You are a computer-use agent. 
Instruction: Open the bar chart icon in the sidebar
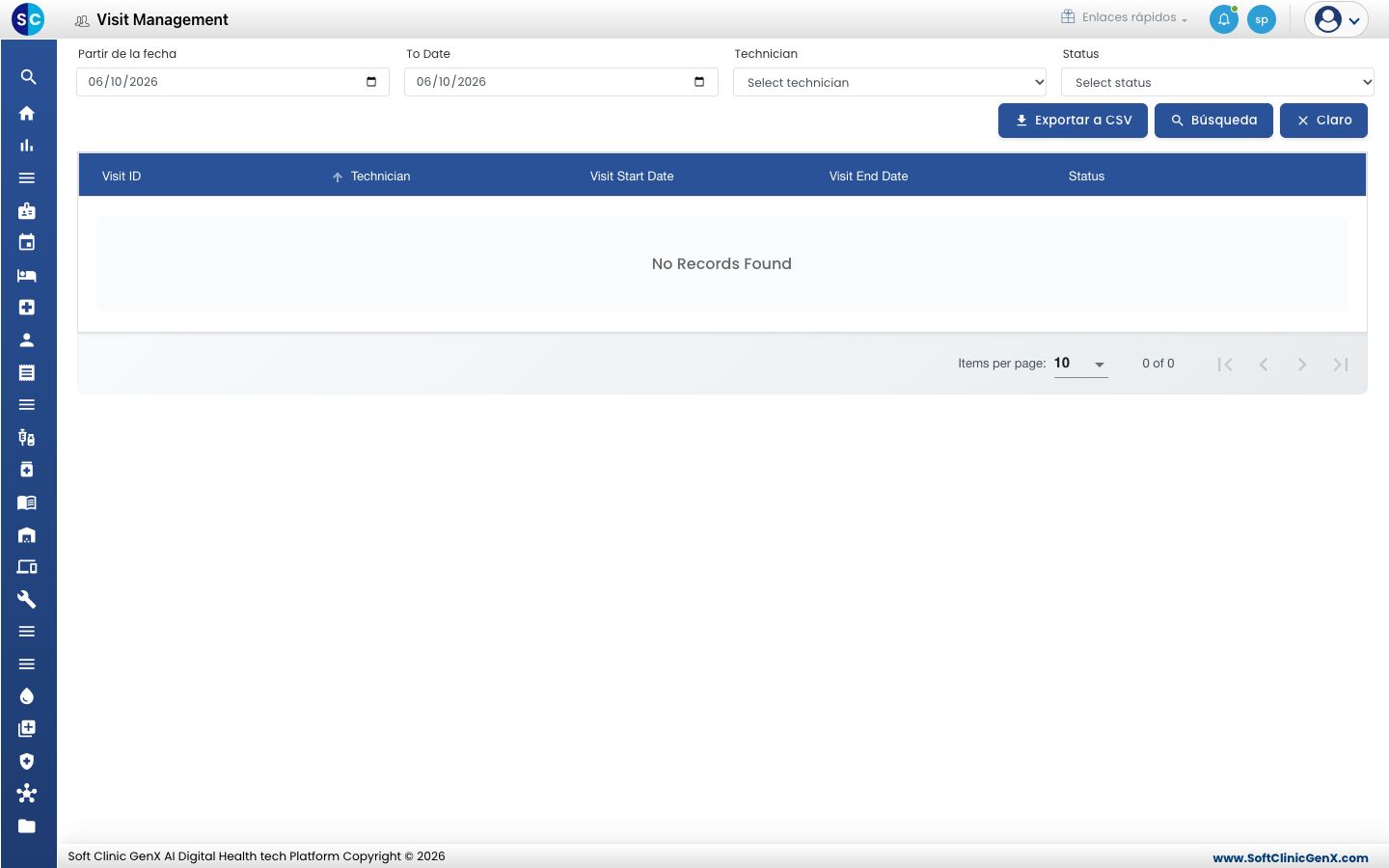point(27,146)
